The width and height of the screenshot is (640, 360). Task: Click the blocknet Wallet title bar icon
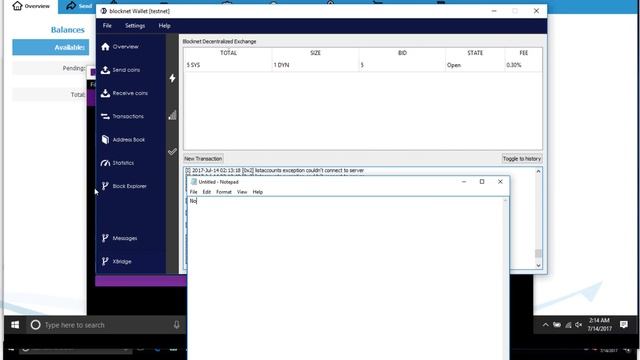[104, 11]
